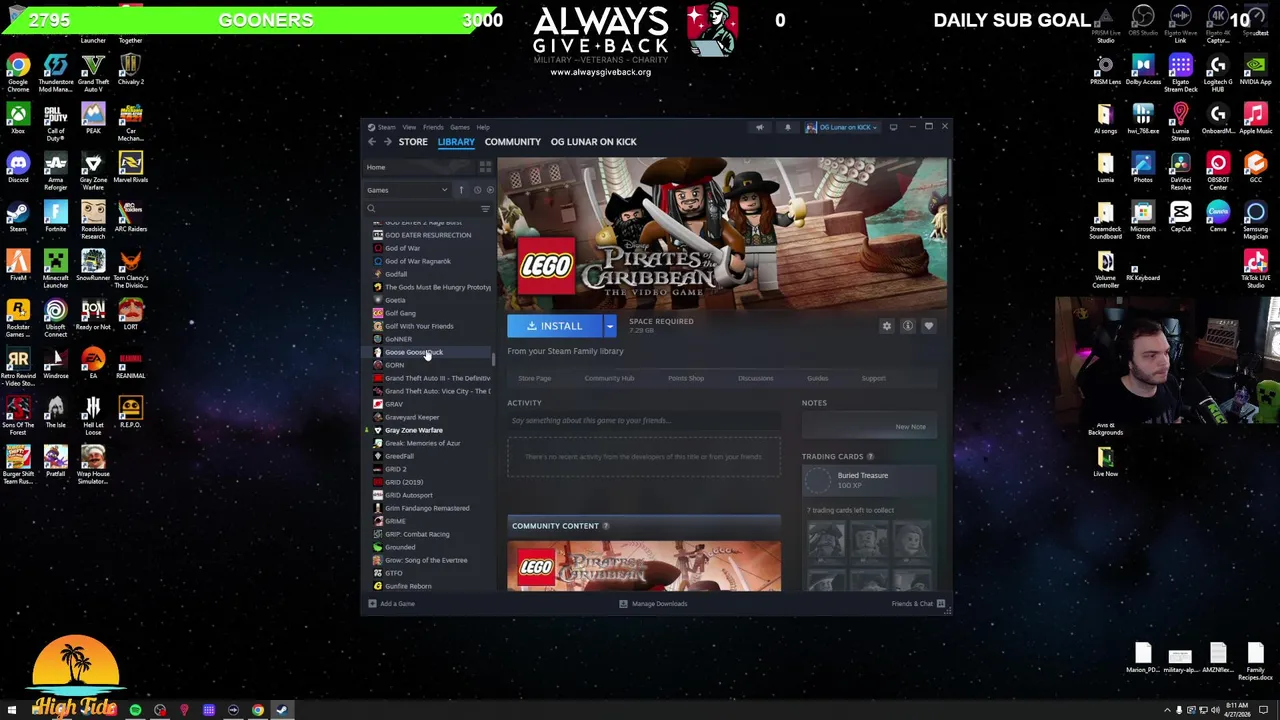Open the Support link
Image resolution: width=1280 pixels, height=720 pixels.
pos(873,378)
